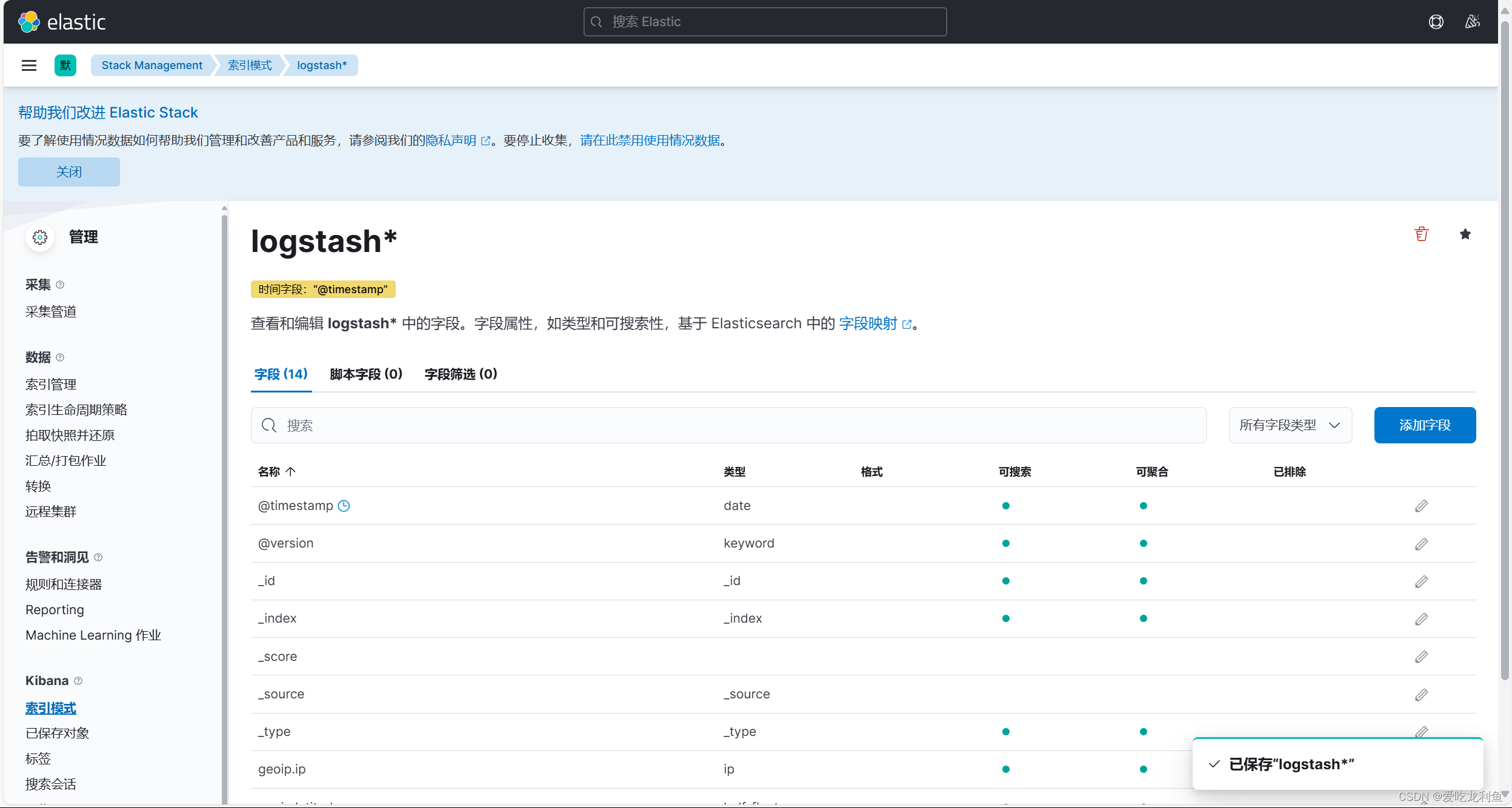The image size is (1512, 808).
Task: Open the help menu icon
Action: tap(1436, 22)
